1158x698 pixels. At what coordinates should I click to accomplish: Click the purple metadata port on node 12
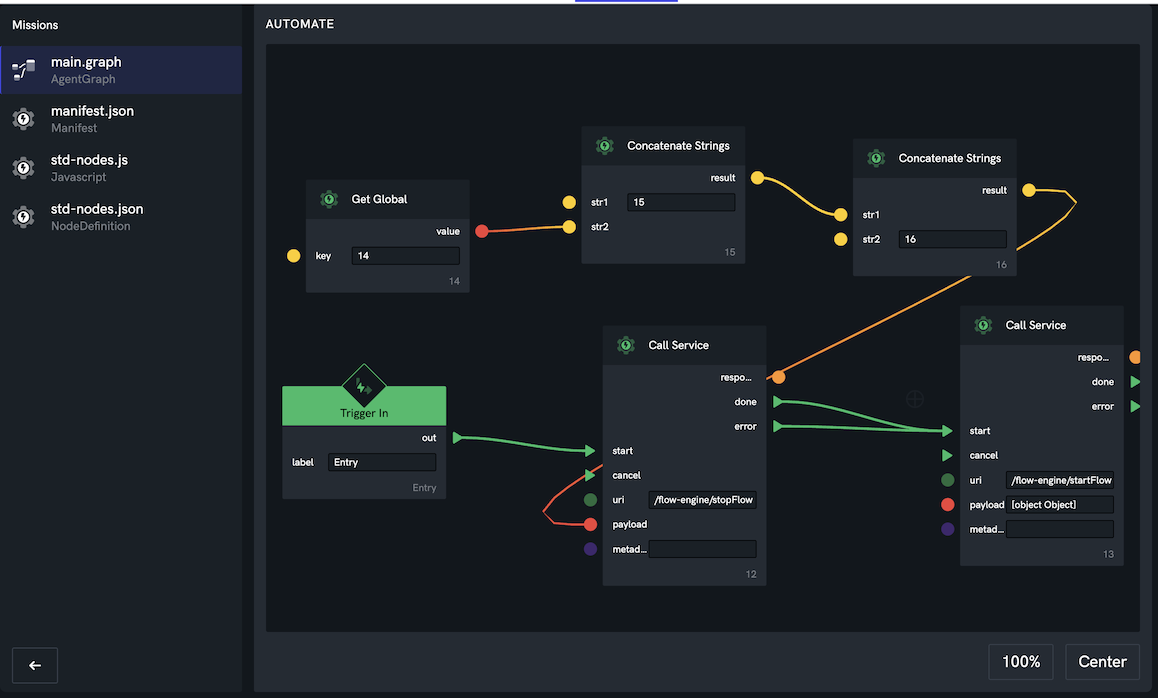tap(590, 549)
